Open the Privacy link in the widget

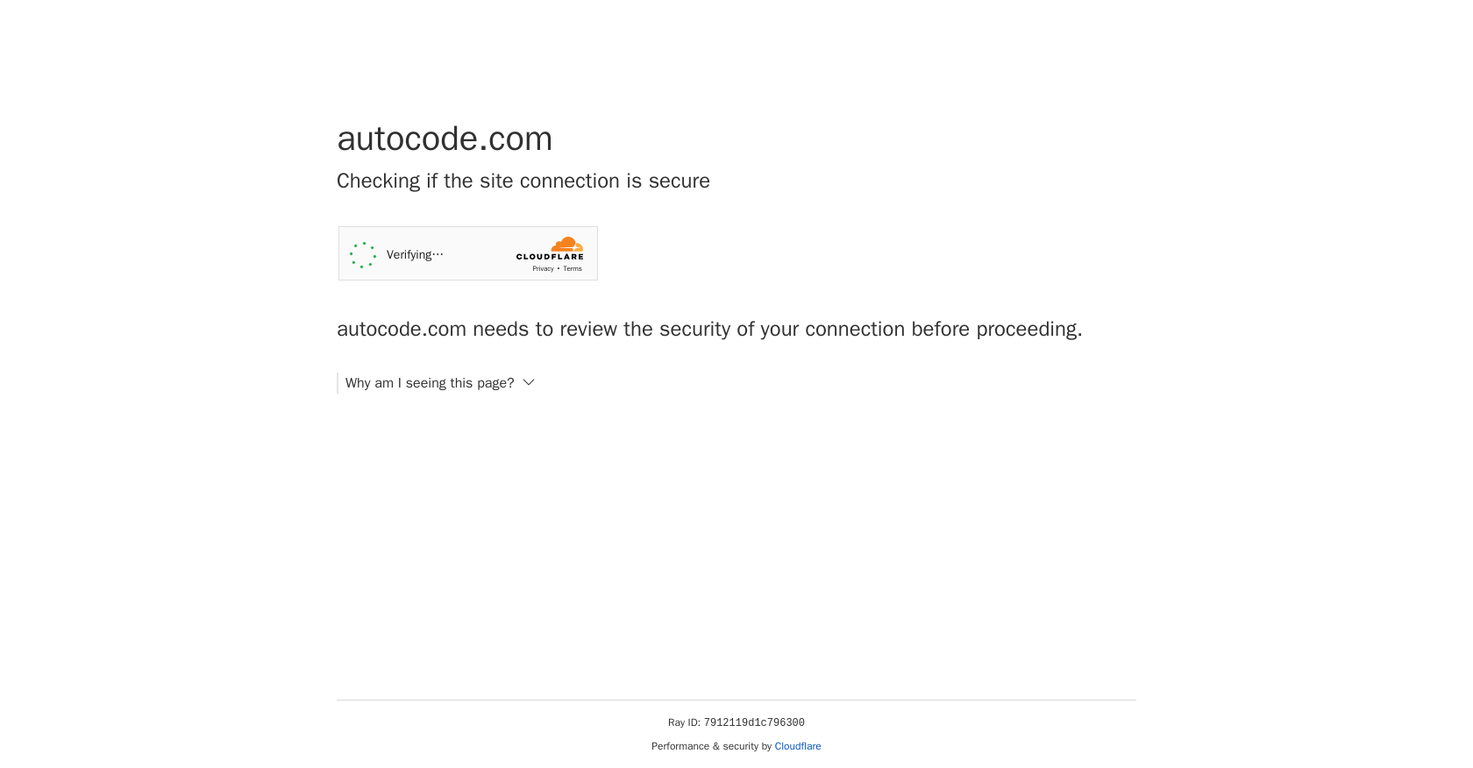[x=543, y=268]
